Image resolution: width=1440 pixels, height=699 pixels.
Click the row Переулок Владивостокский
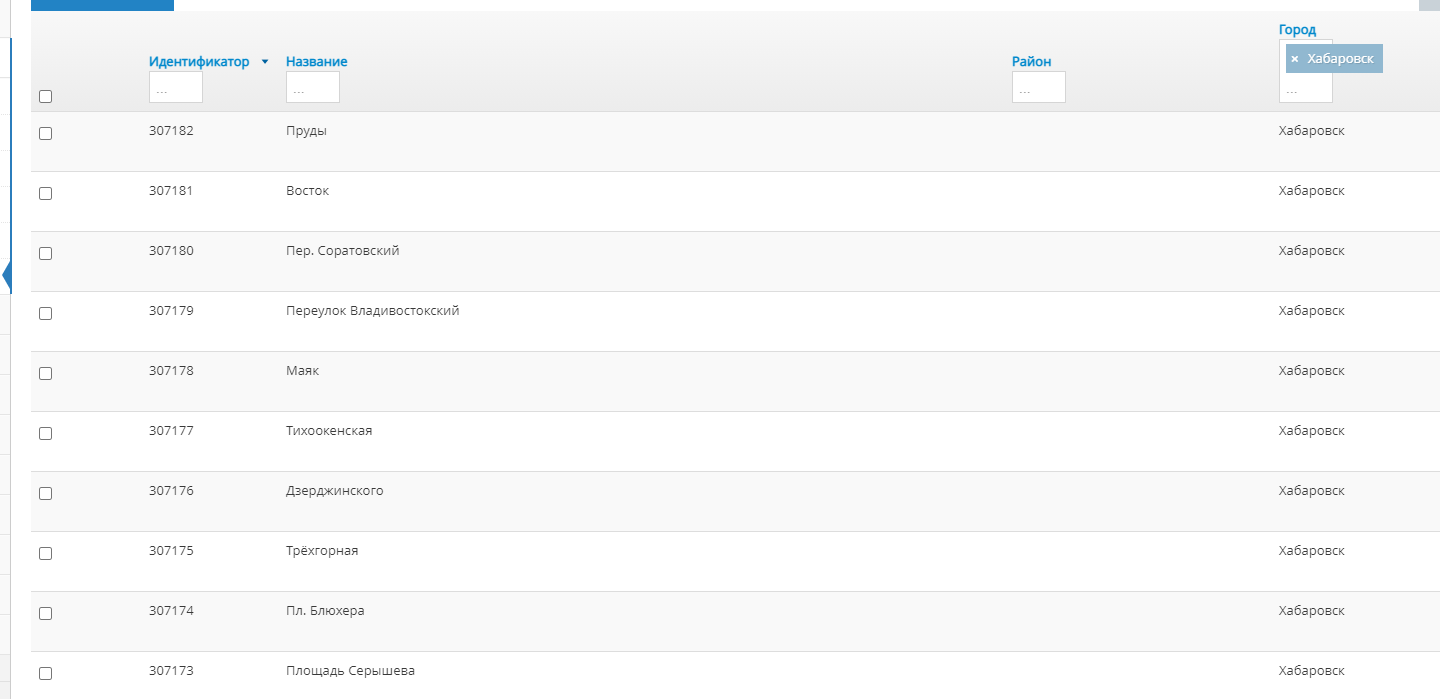click(x=735, y=322)
